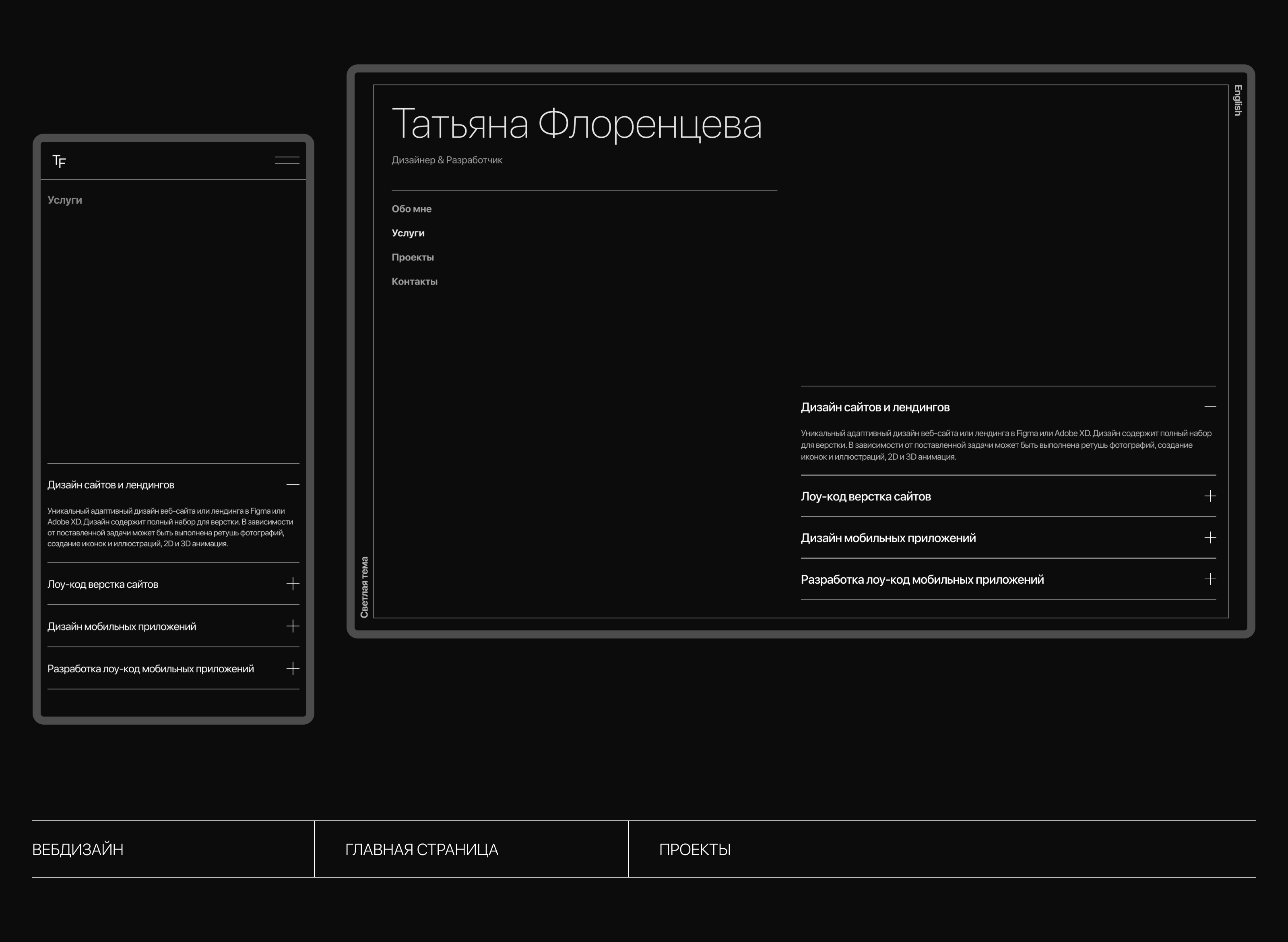This screenshot has width=1288, height=942.
Task: Toggle 'Светлая тема' light theme switch
Action: coord(364,587)
